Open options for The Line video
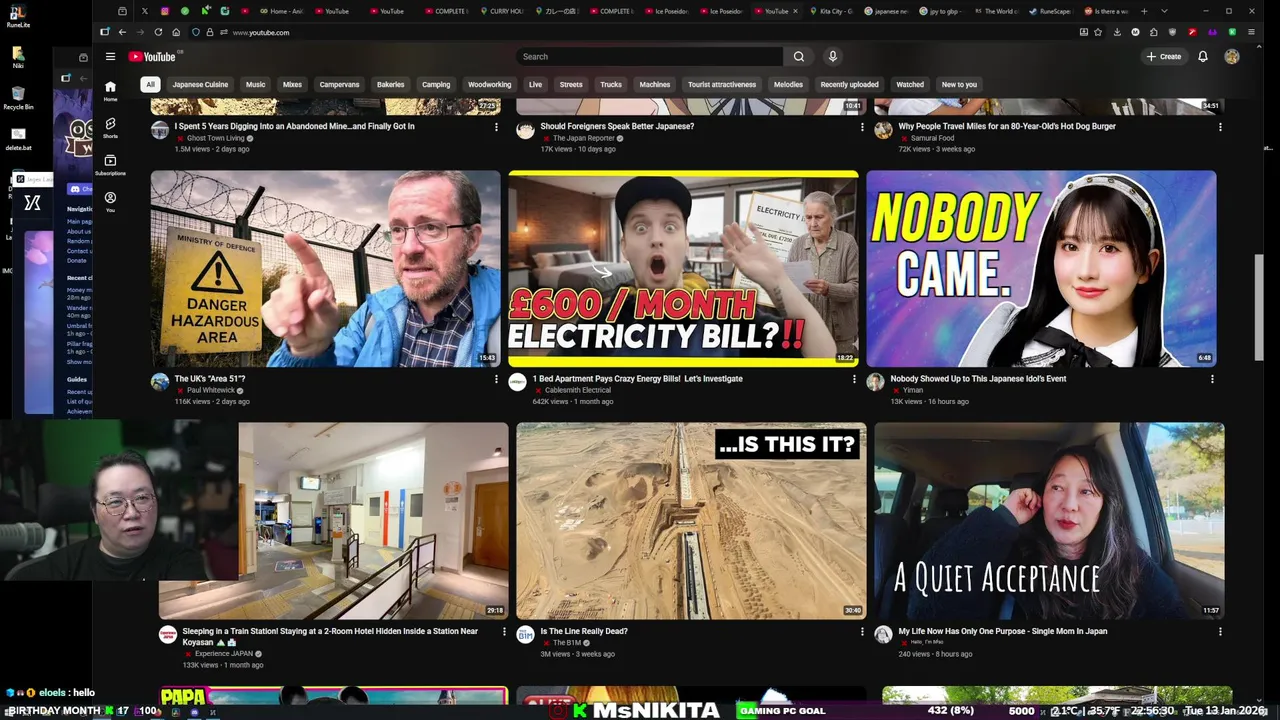1280x720 pixels. point(862,632)
